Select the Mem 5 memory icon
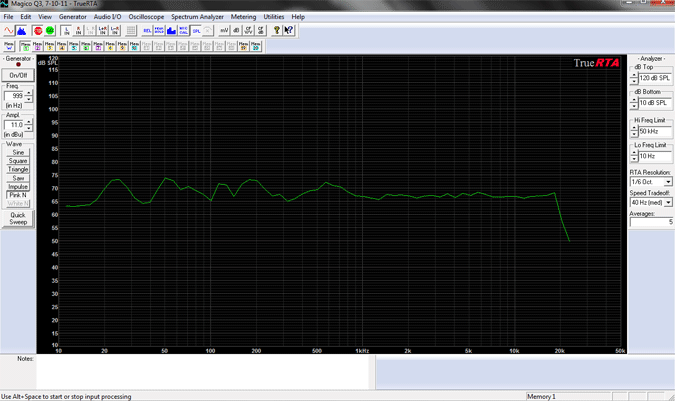 (x=74, y=46)
